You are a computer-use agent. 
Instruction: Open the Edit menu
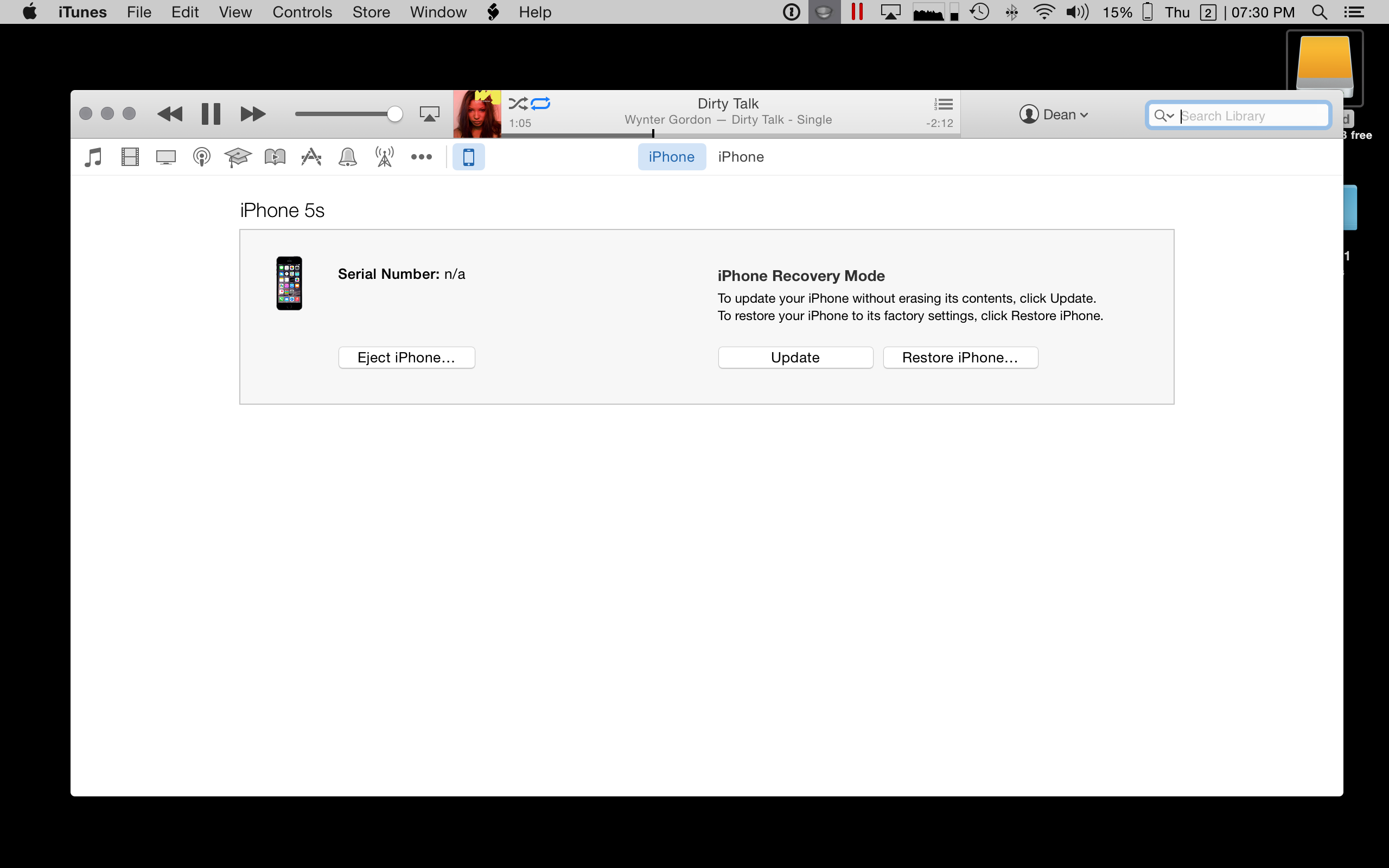click(185, 12)
